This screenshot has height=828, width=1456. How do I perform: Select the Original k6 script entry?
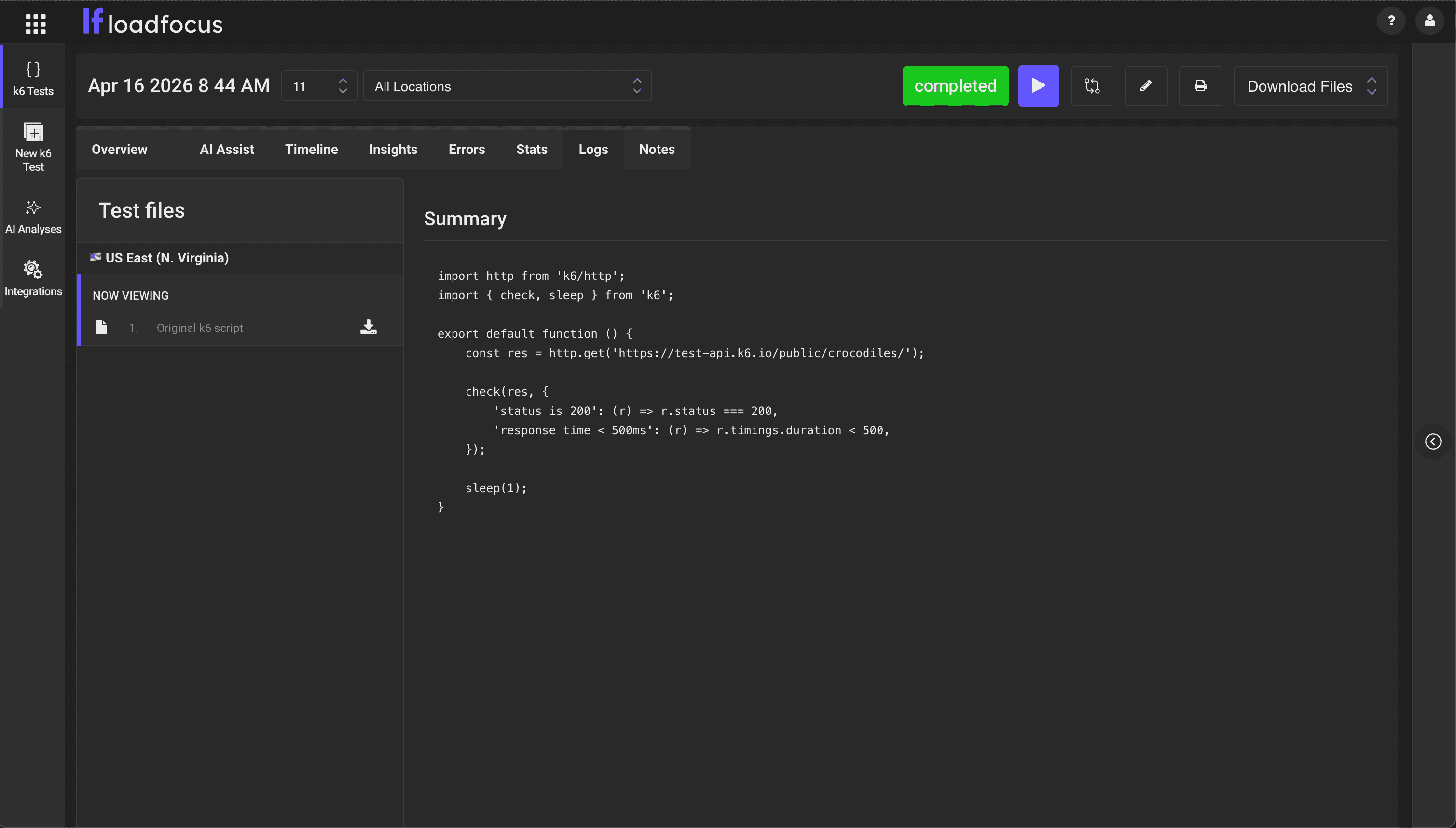[x=200, y=328]
